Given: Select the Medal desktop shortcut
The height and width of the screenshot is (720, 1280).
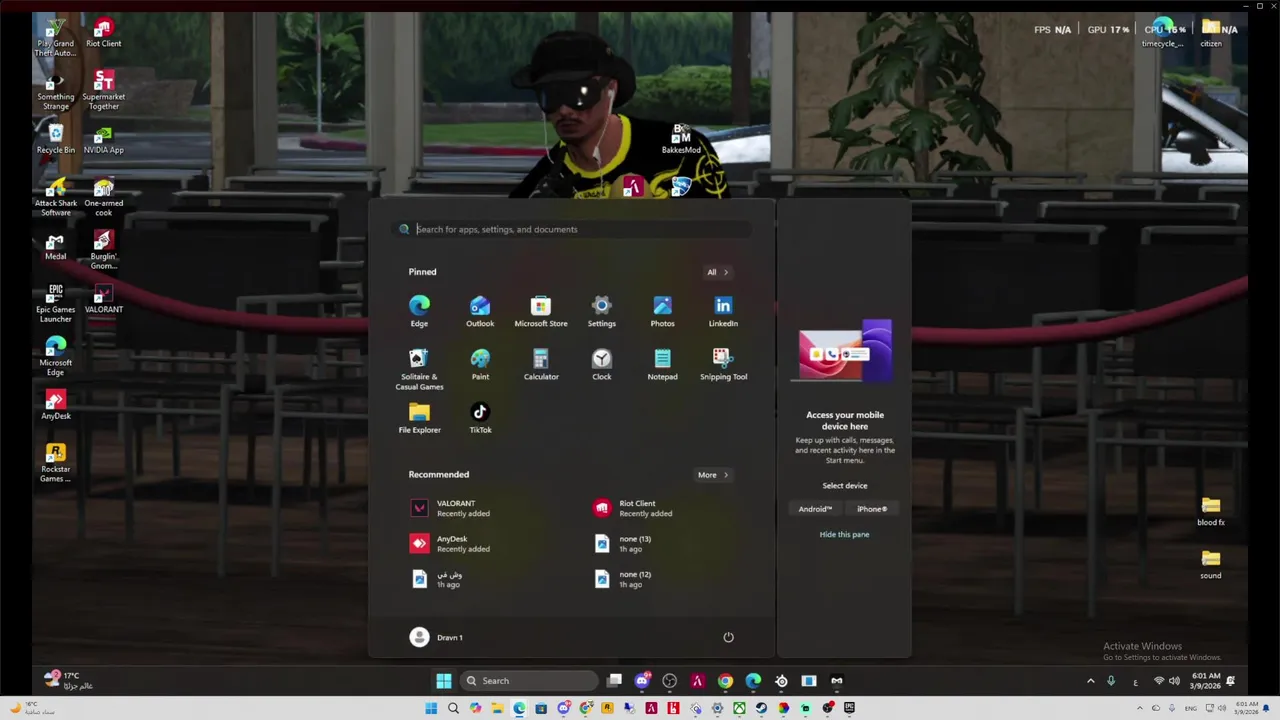Looking at the screenshot, I should (56, 246).
